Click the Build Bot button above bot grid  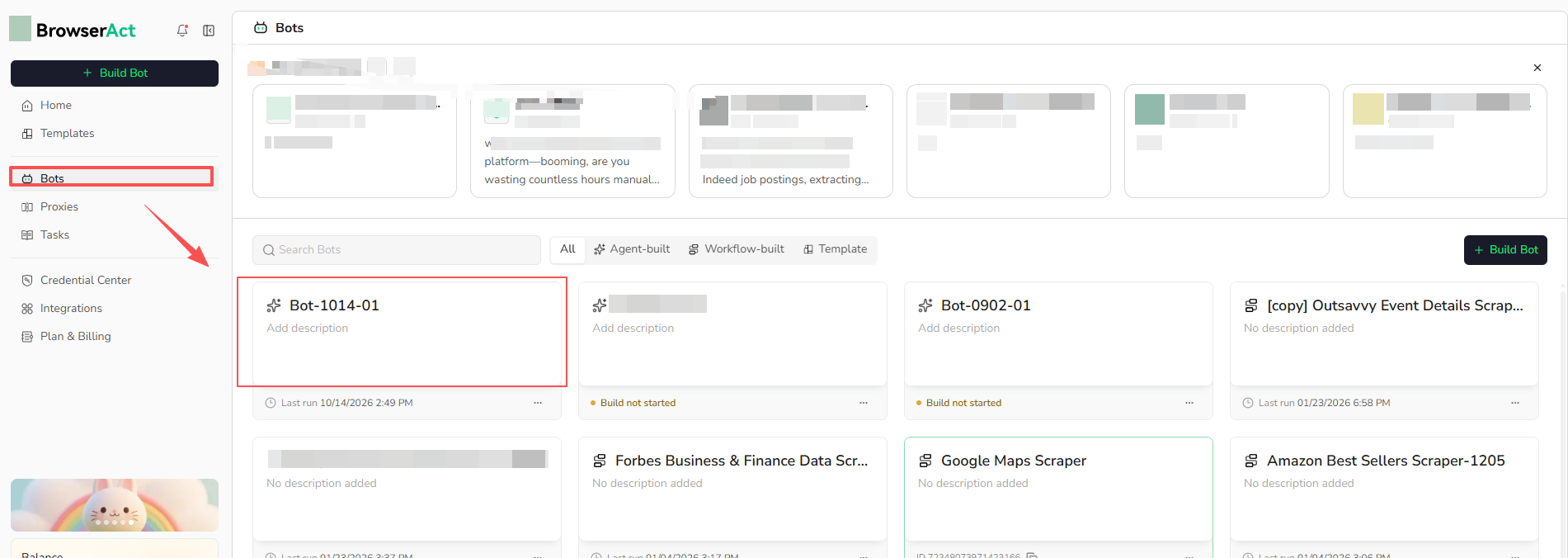(1505, 249)
